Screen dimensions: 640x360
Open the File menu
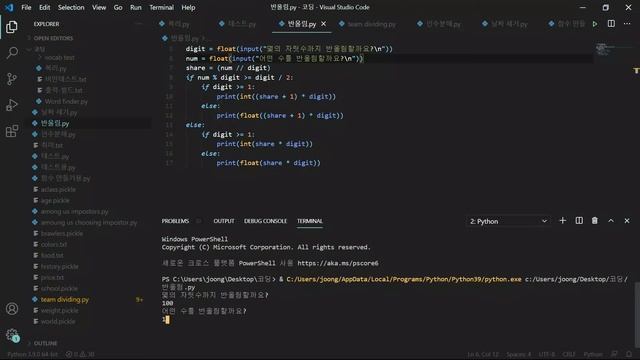point(26,7)
